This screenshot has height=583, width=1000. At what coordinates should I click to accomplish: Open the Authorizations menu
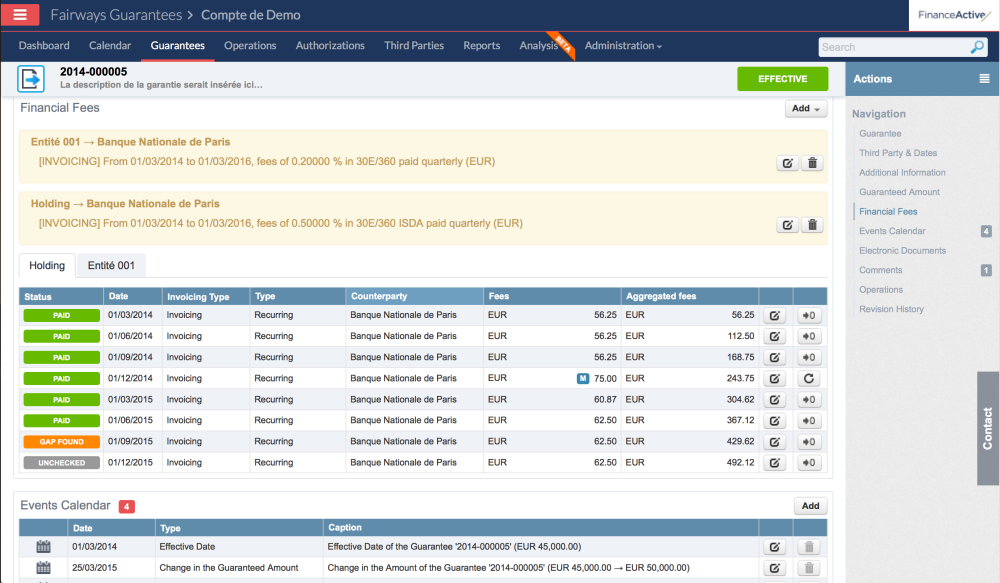click(330, 46)
